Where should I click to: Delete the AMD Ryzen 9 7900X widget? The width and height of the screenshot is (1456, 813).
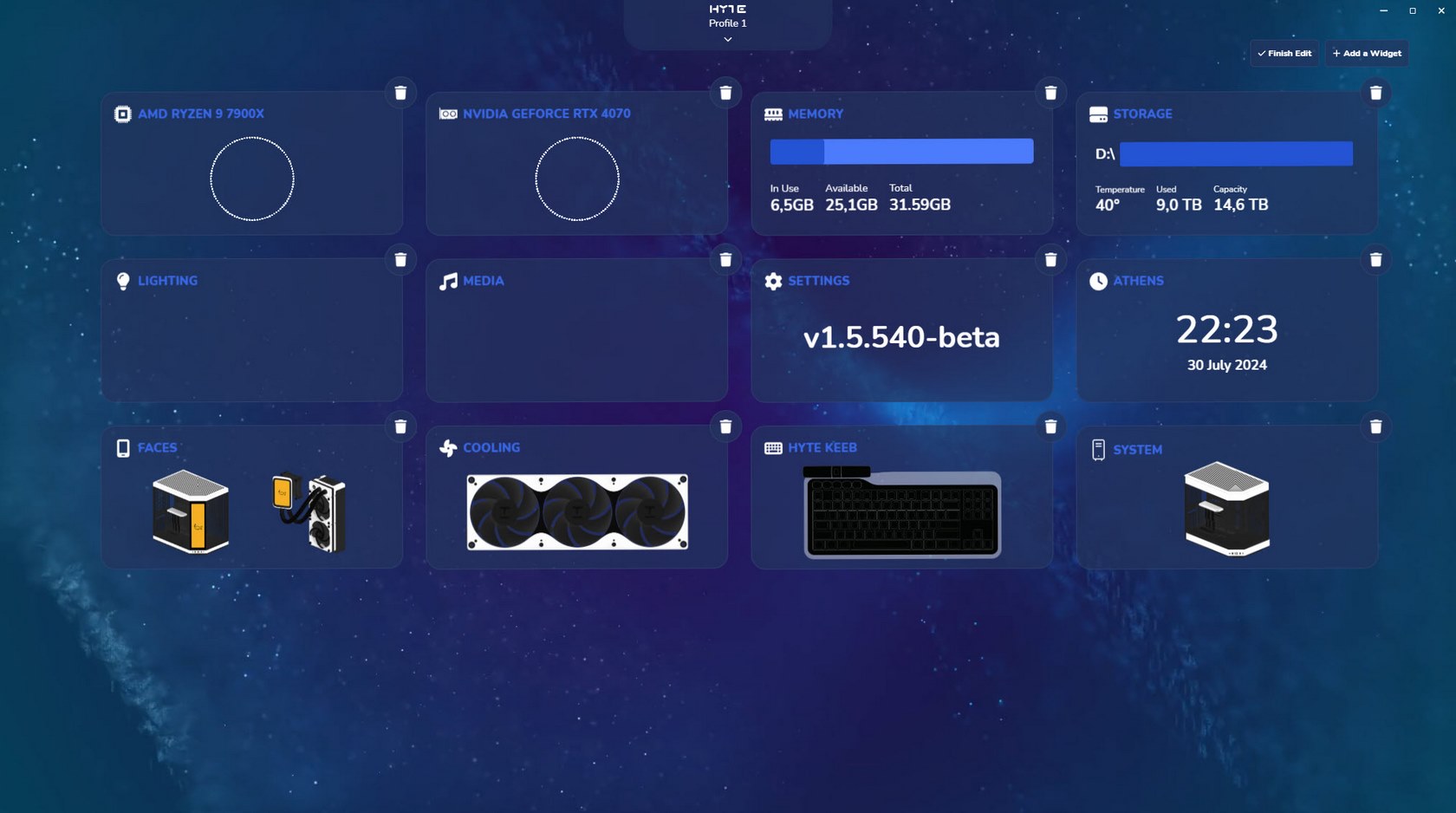click(400, 93)
